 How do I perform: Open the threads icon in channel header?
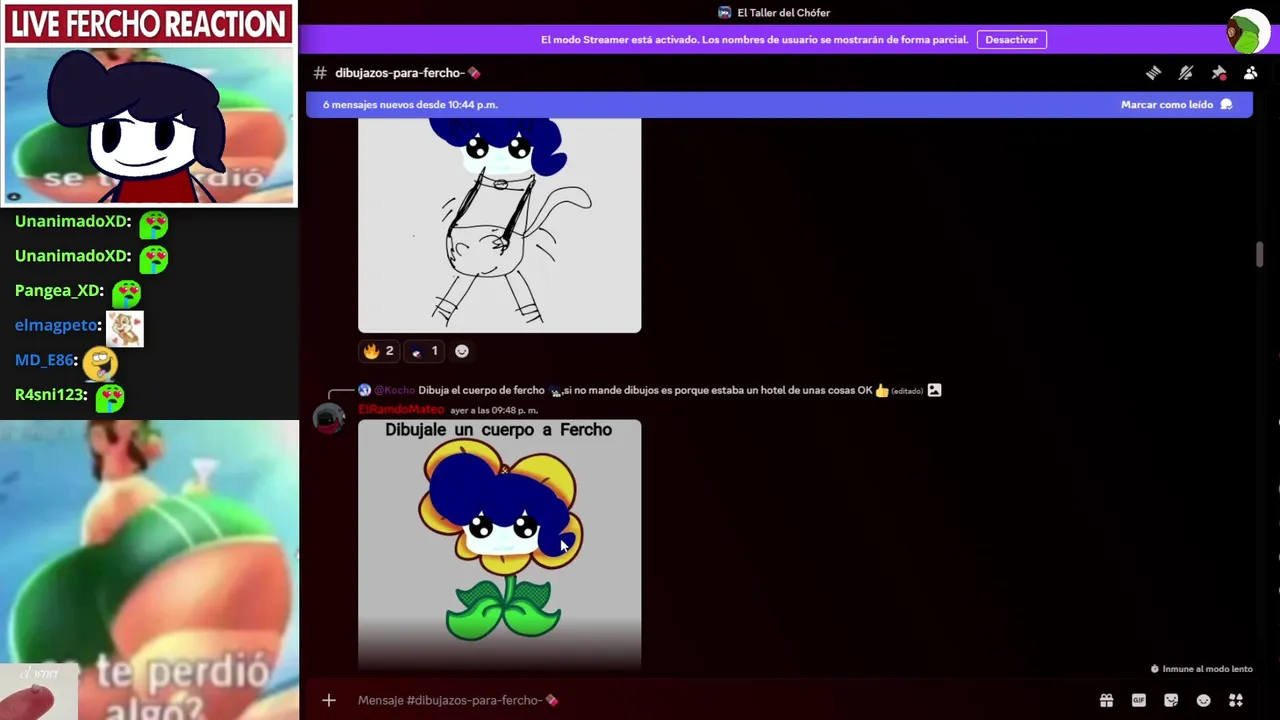pyautogui.click(x=1153, y=73)
